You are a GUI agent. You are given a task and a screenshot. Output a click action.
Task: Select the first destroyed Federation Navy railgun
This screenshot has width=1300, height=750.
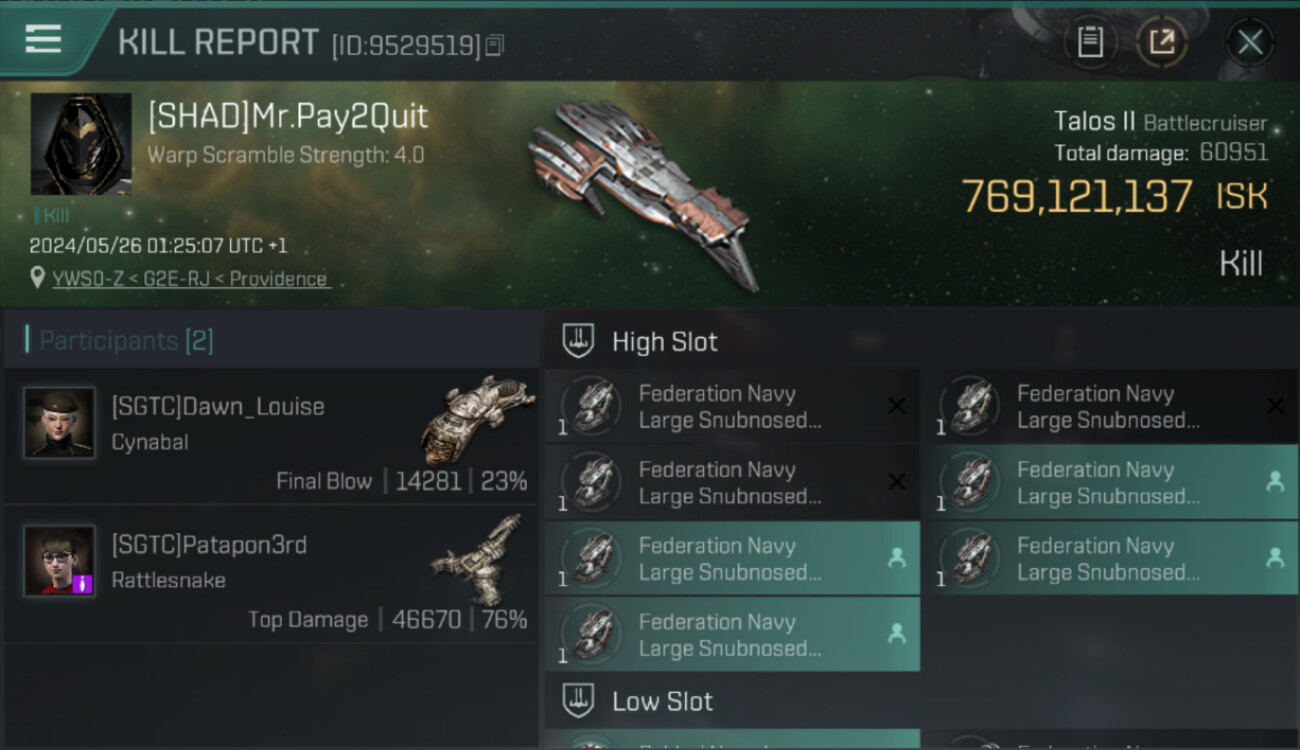point(731,407)
